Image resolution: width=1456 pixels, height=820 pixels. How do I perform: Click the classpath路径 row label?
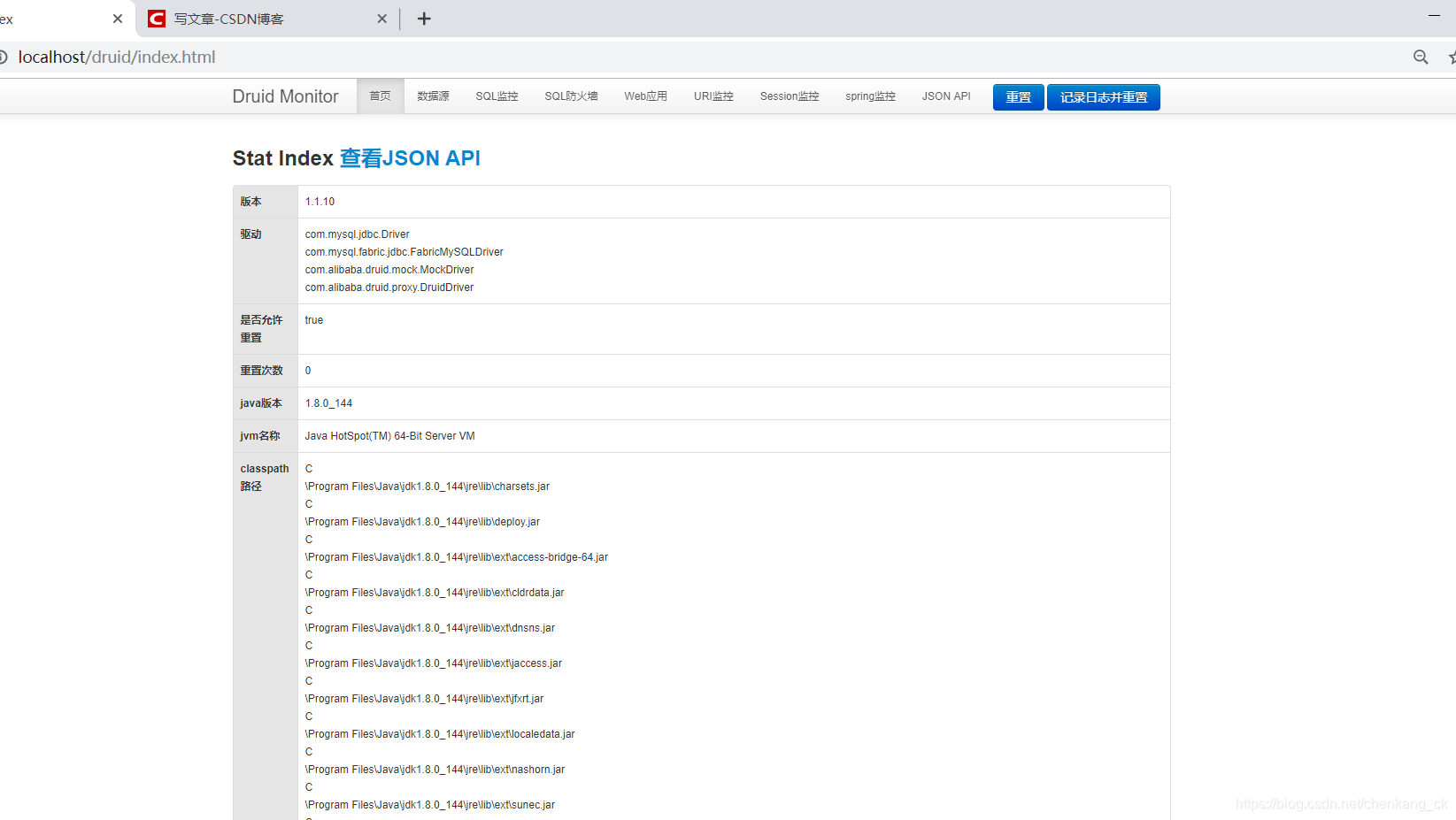265,478
